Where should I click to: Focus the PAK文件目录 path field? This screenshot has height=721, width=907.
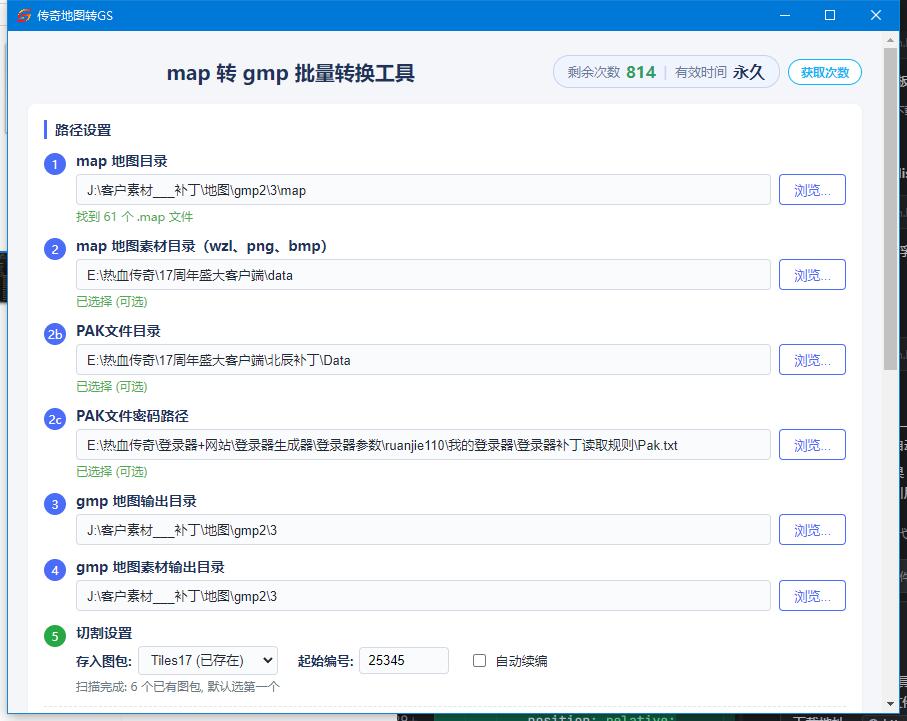(x=423, y=360)
